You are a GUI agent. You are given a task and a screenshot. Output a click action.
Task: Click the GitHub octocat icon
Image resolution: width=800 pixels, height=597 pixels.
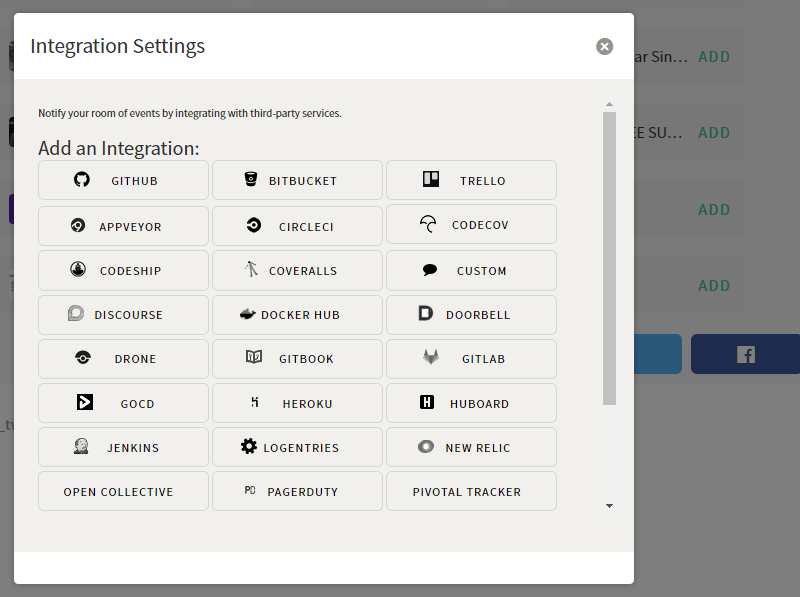(82, 180)
